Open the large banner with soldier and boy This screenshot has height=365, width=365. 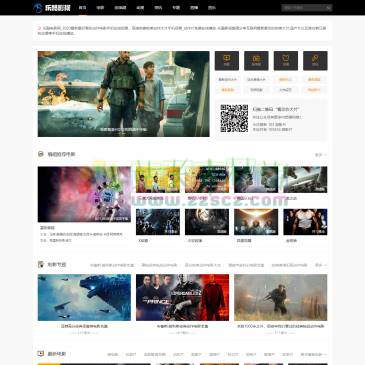pos(123,94)
